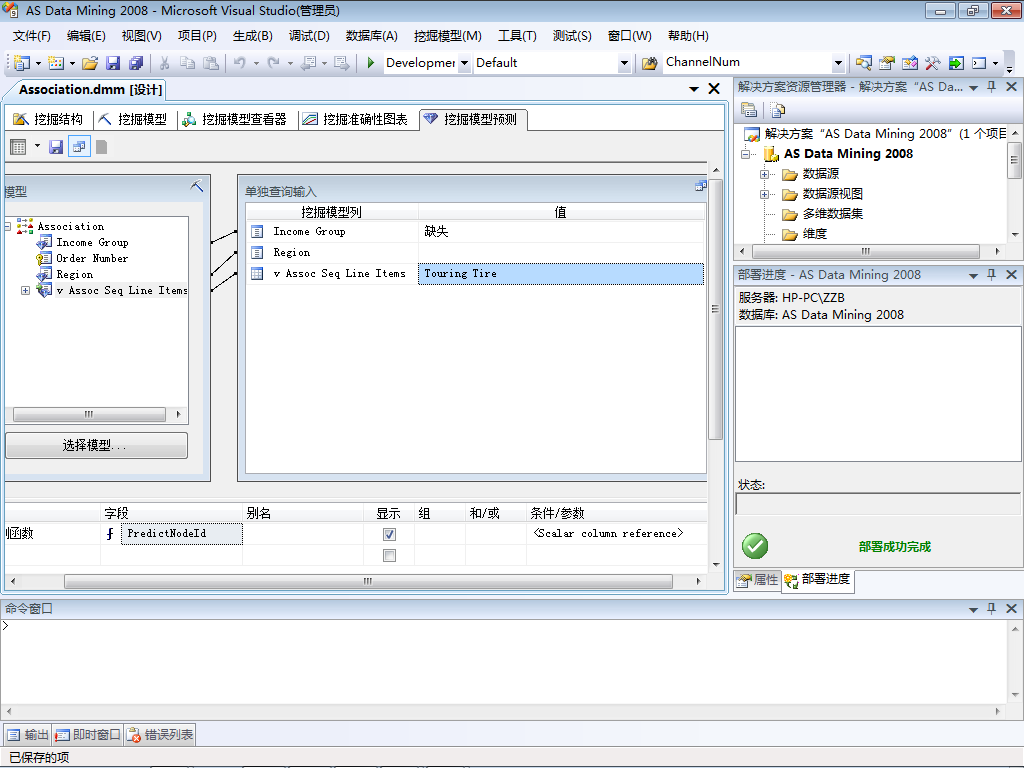Switch to the 挖掘准确性图表 tab
This screenshot has width=1024, height=768.
[x=356, y=120]
